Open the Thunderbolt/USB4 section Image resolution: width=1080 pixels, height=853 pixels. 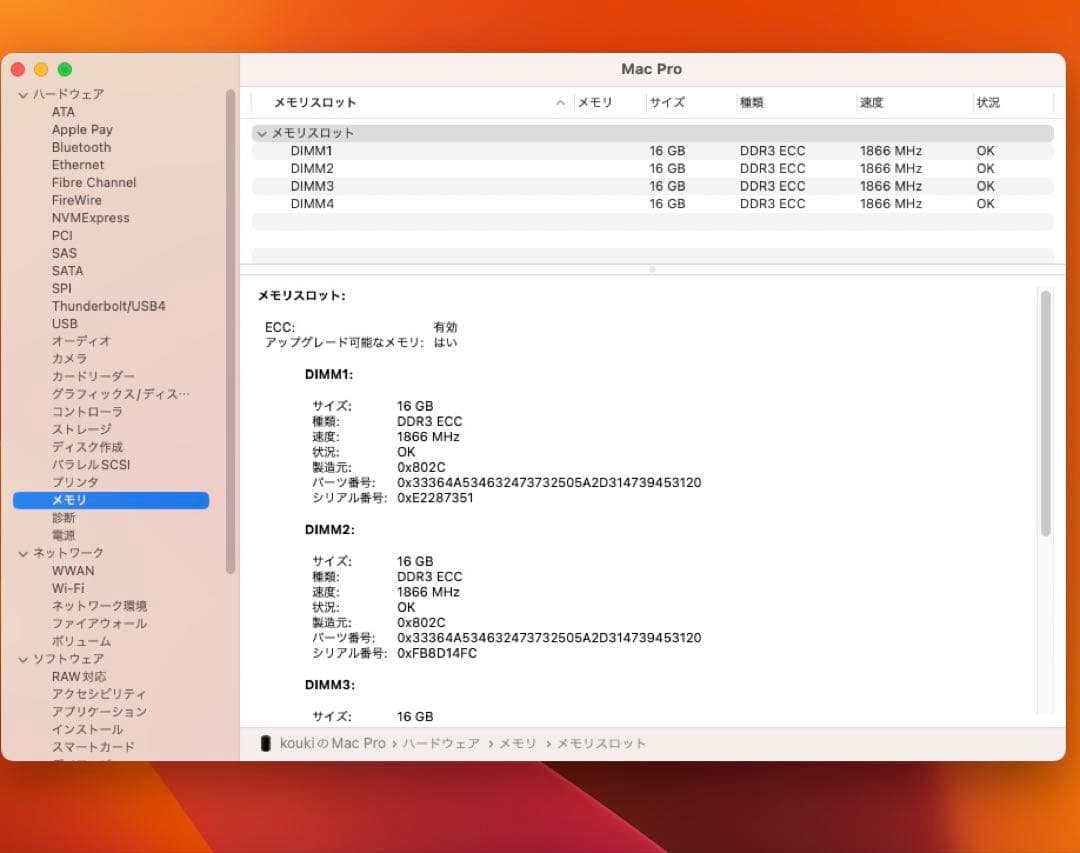tap(109, 306)
